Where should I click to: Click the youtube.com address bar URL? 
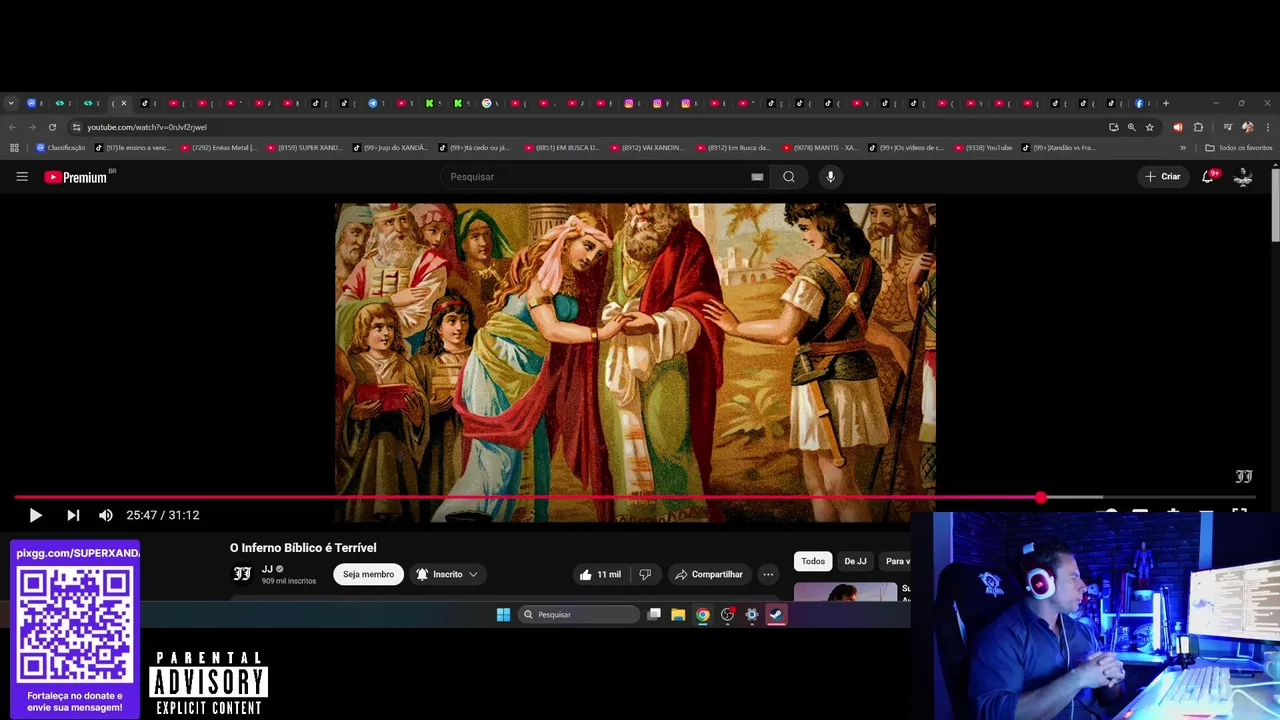tap(147, 127)
